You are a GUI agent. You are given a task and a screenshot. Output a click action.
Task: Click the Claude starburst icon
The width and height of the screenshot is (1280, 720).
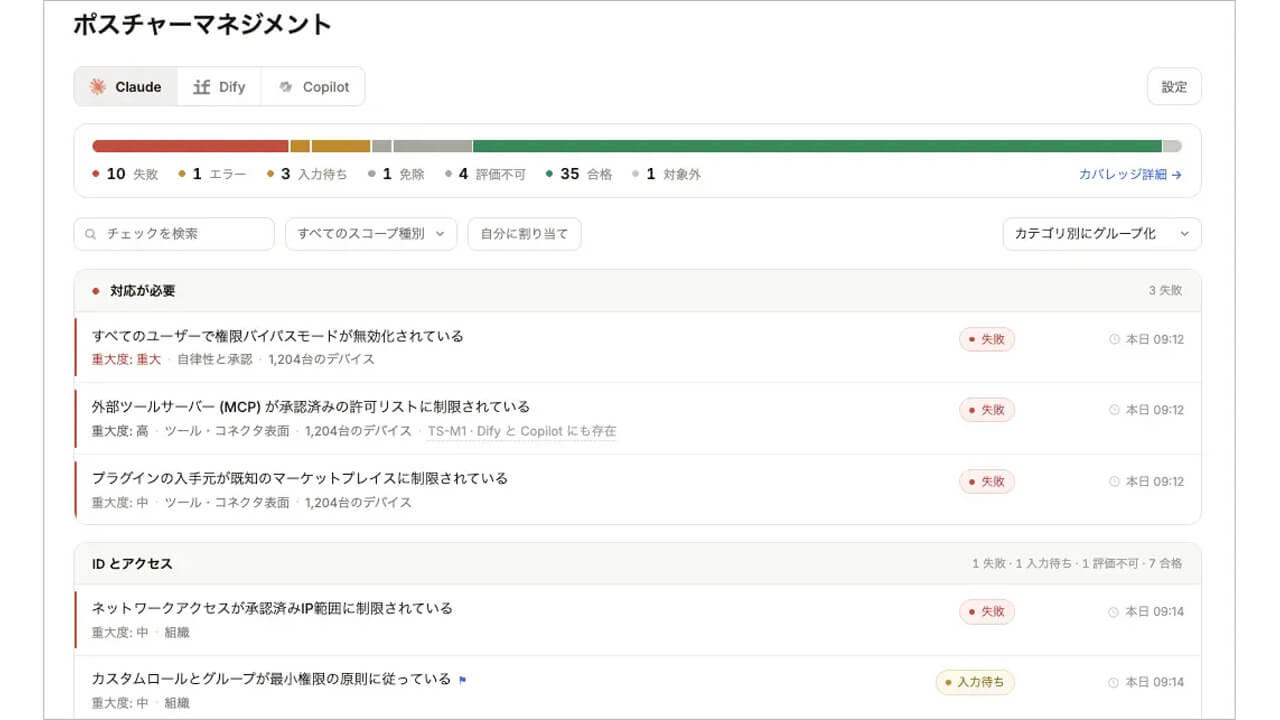click(x=98, y=87)
